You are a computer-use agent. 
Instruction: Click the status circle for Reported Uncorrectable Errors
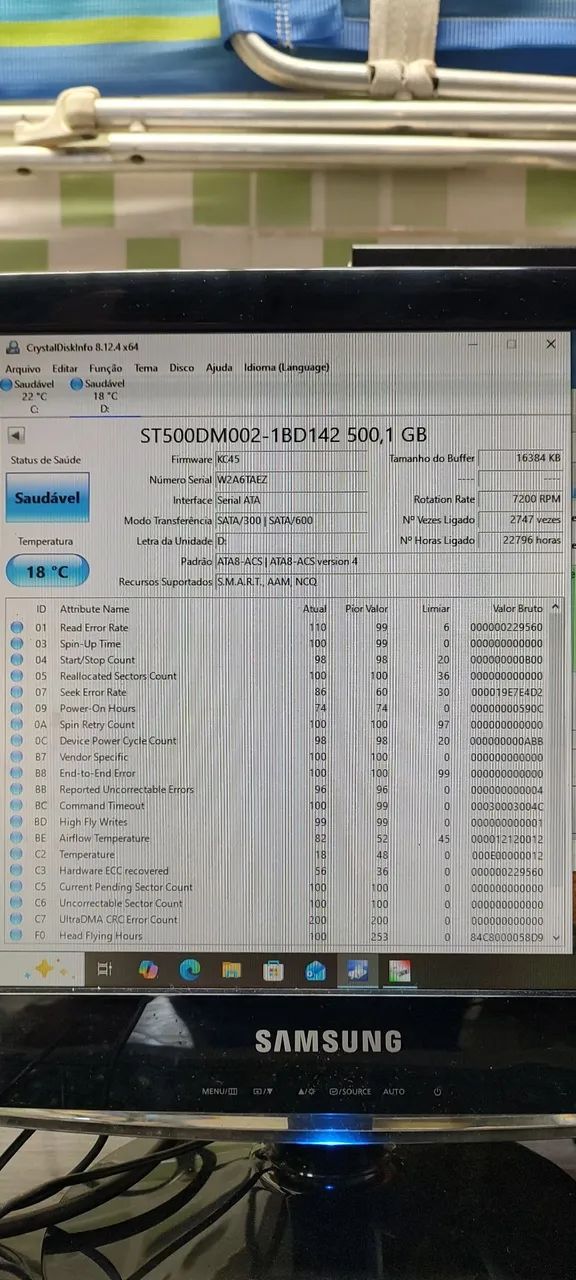point(16,789)
